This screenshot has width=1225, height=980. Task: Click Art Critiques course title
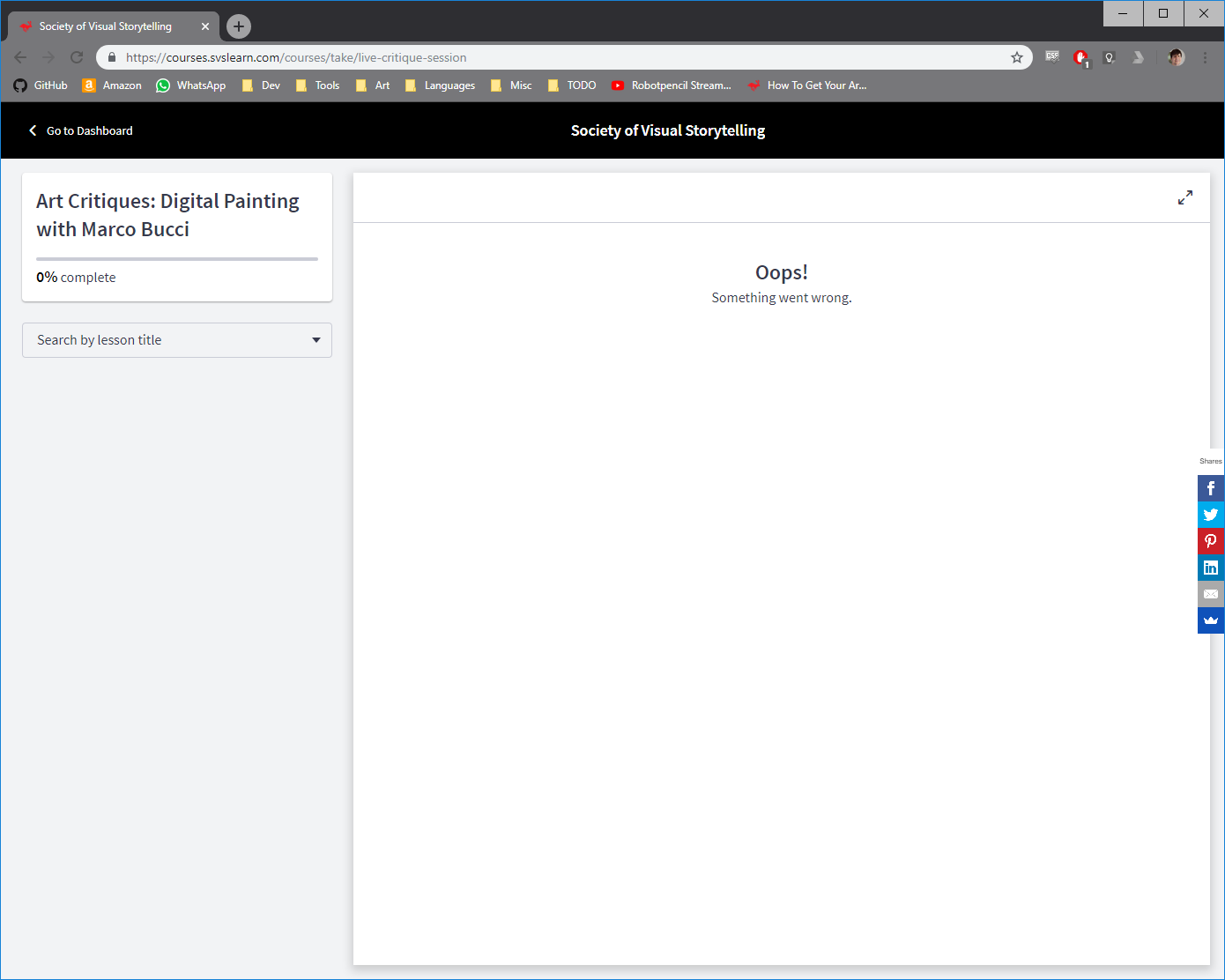tap(167, 215)
